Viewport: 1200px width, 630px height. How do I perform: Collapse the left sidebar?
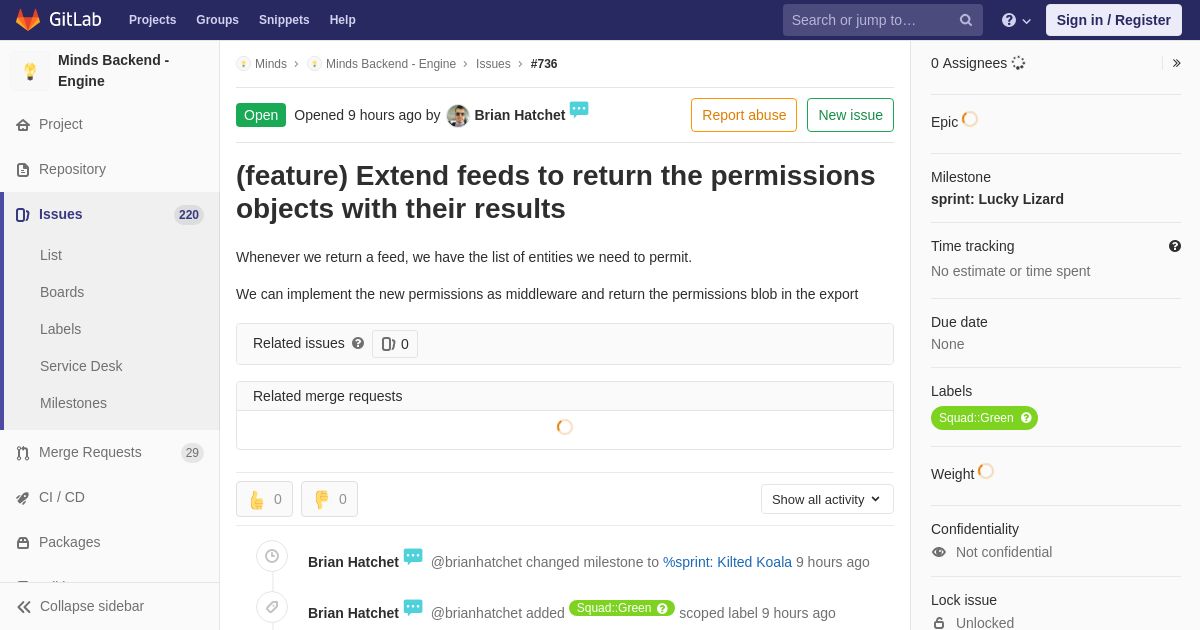click(x=80, y=606)
